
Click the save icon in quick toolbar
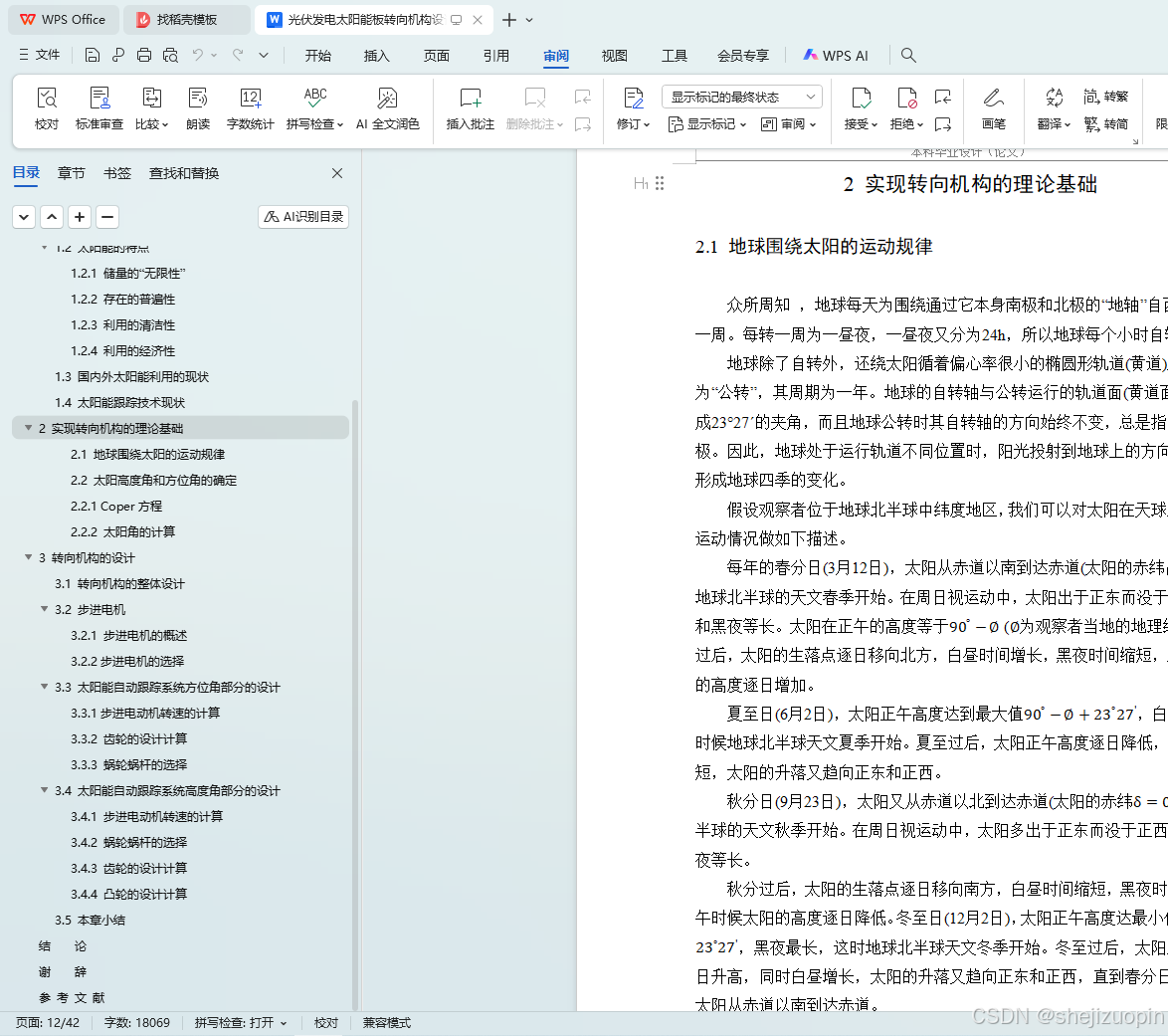click(x=93, y=55)
